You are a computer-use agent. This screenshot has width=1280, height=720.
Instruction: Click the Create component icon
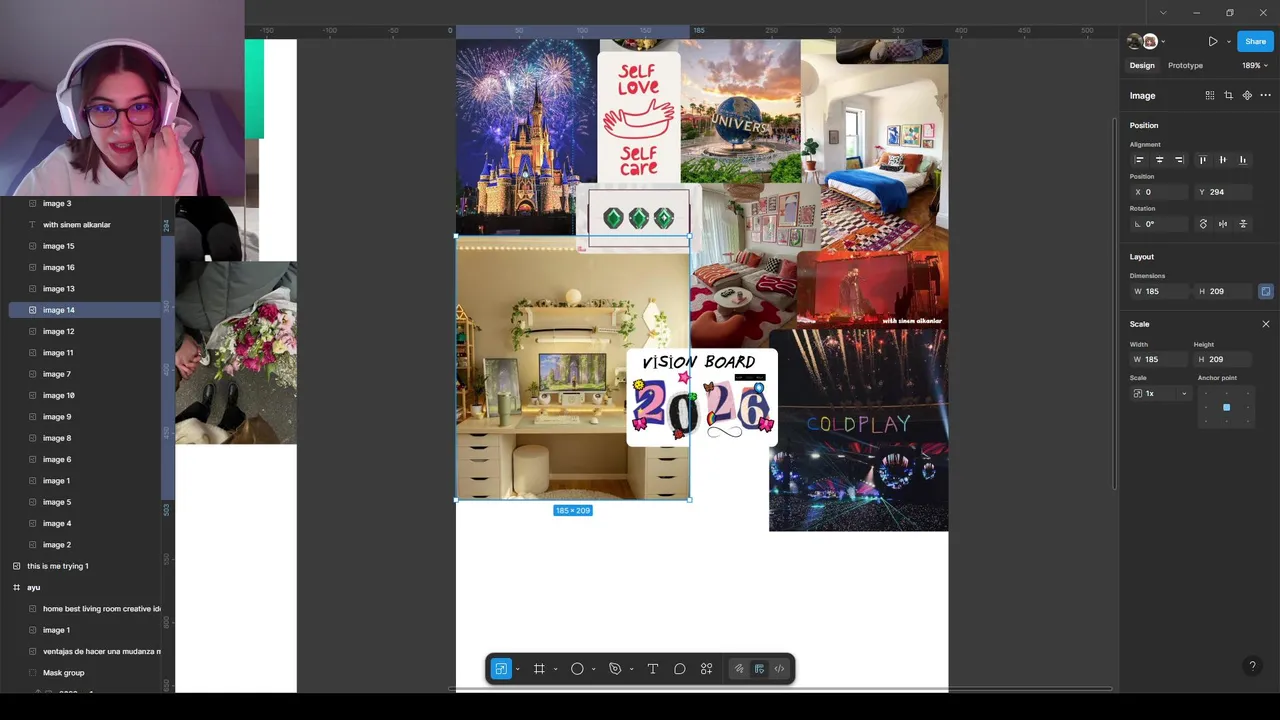1247,96
